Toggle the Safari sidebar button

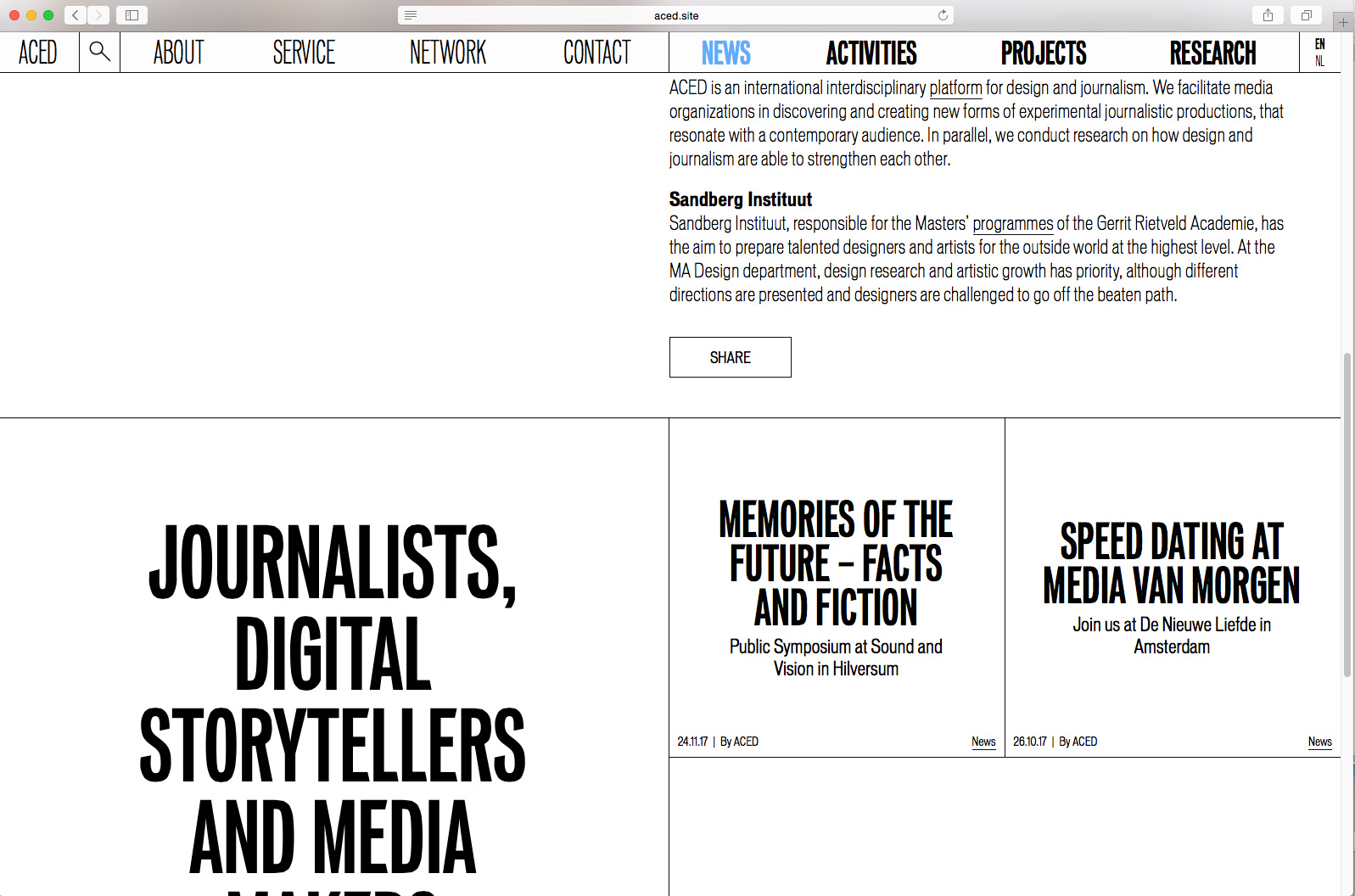[132, 15]
